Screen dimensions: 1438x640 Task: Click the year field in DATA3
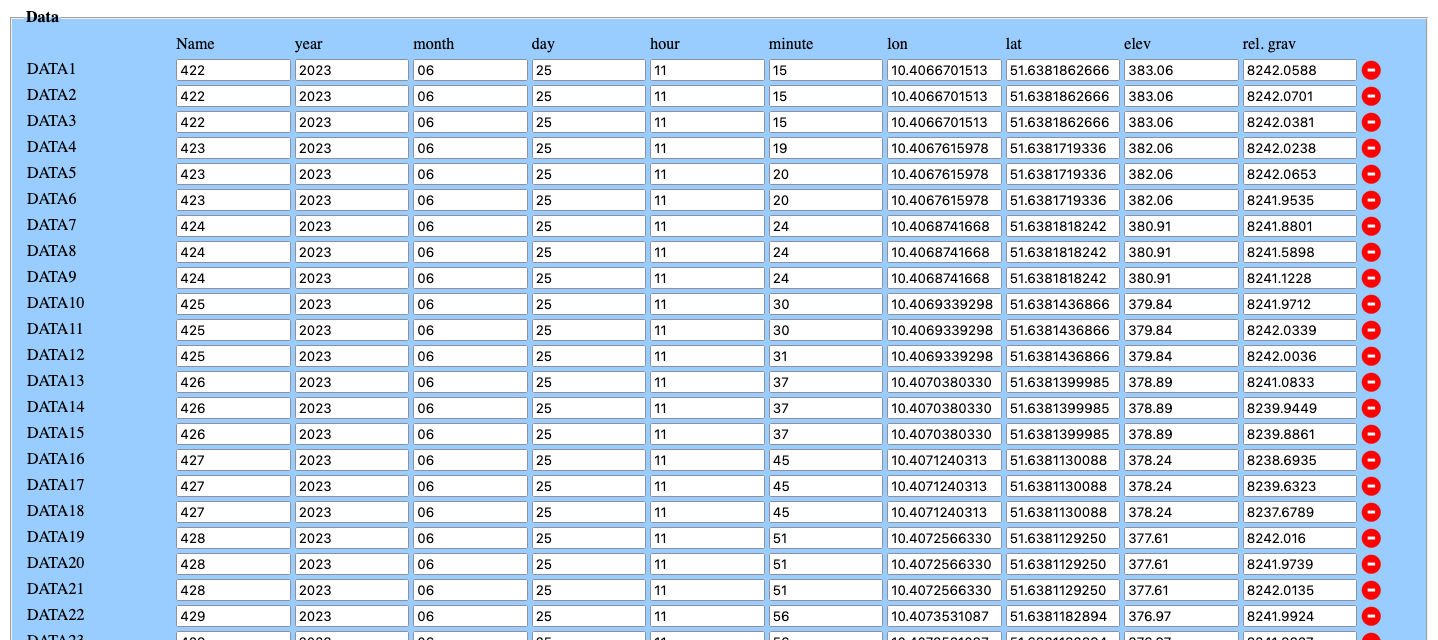click(351, 122)
